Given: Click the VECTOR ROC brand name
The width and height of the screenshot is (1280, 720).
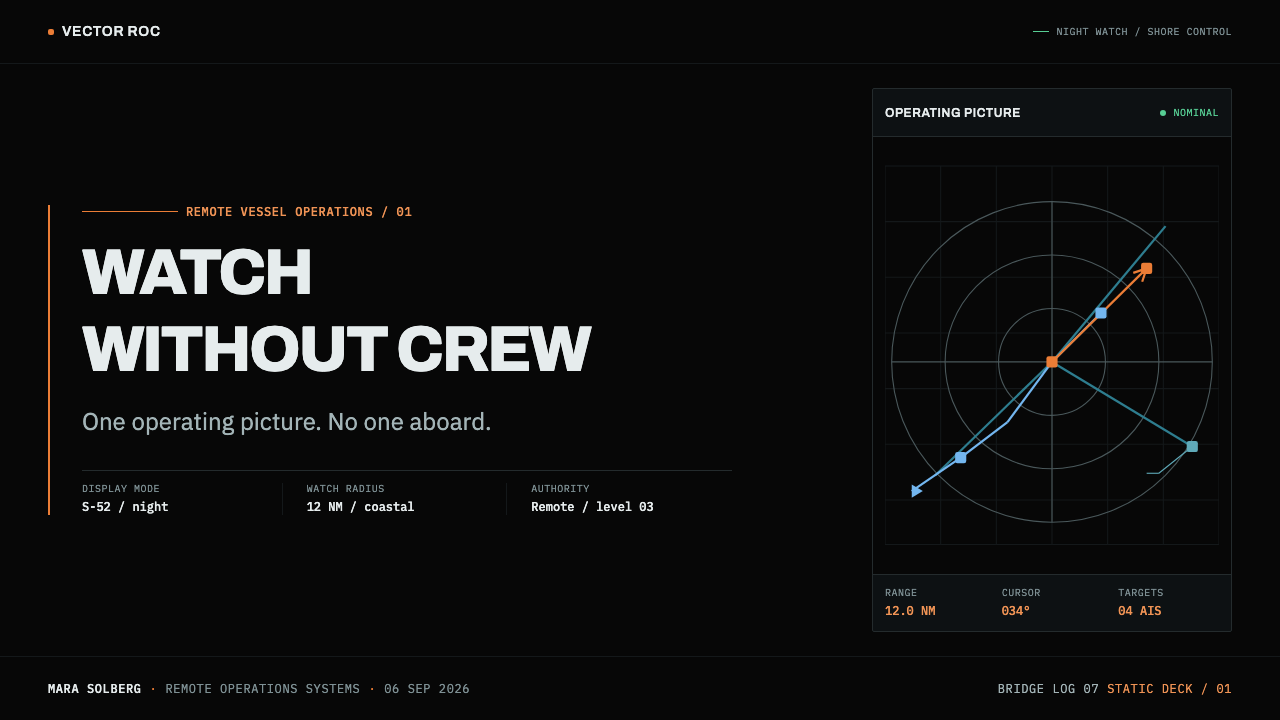Looking at the screenshot, I should 111,32.
